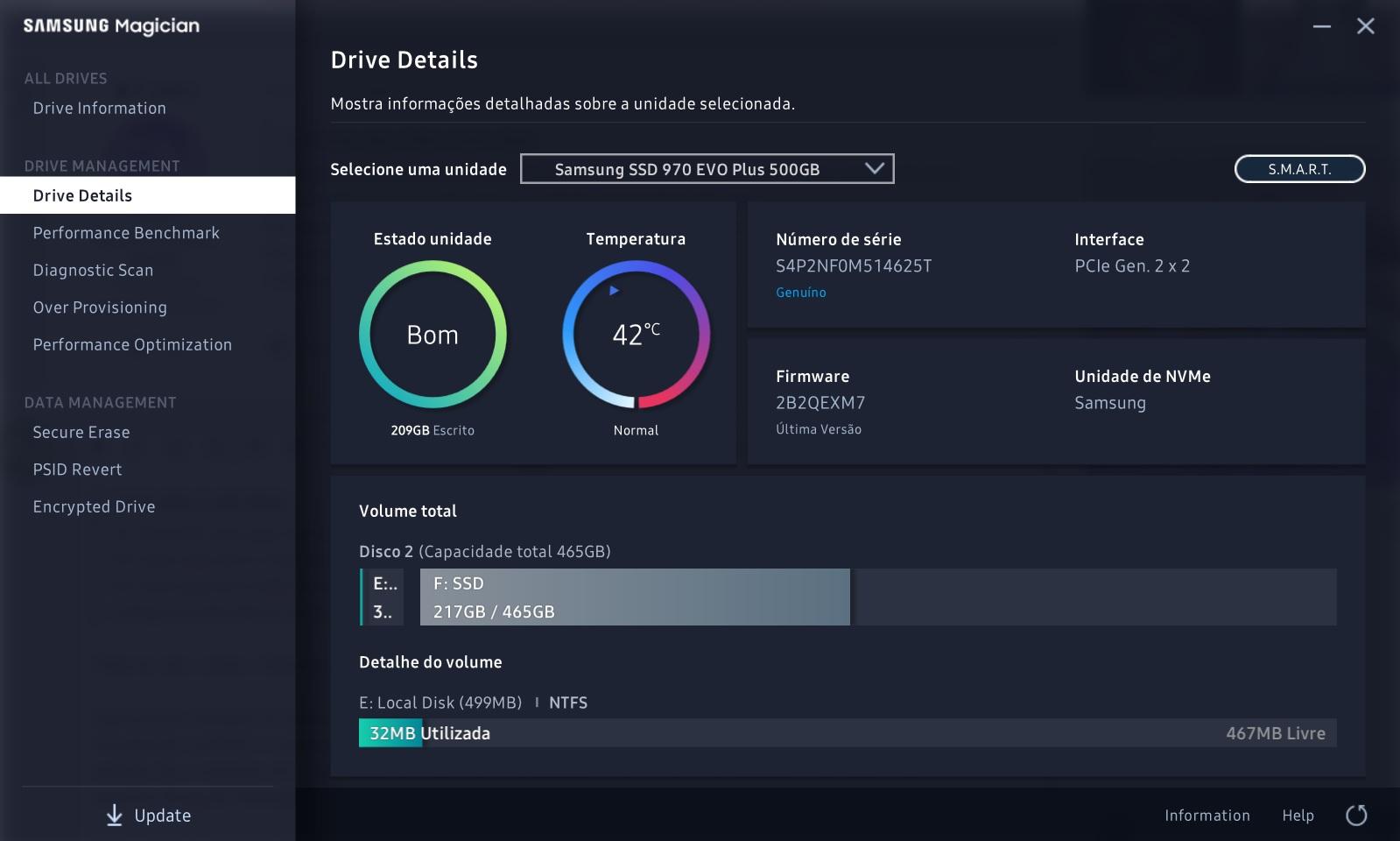
Task: Click the dropdown chevron arrow
Action: [x=874, y=169]
